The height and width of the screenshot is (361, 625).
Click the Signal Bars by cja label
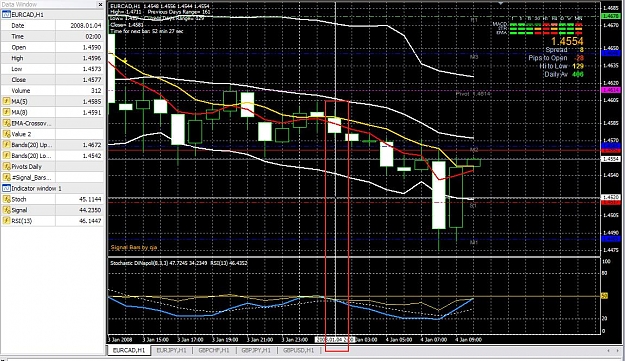tap(134, 247)
